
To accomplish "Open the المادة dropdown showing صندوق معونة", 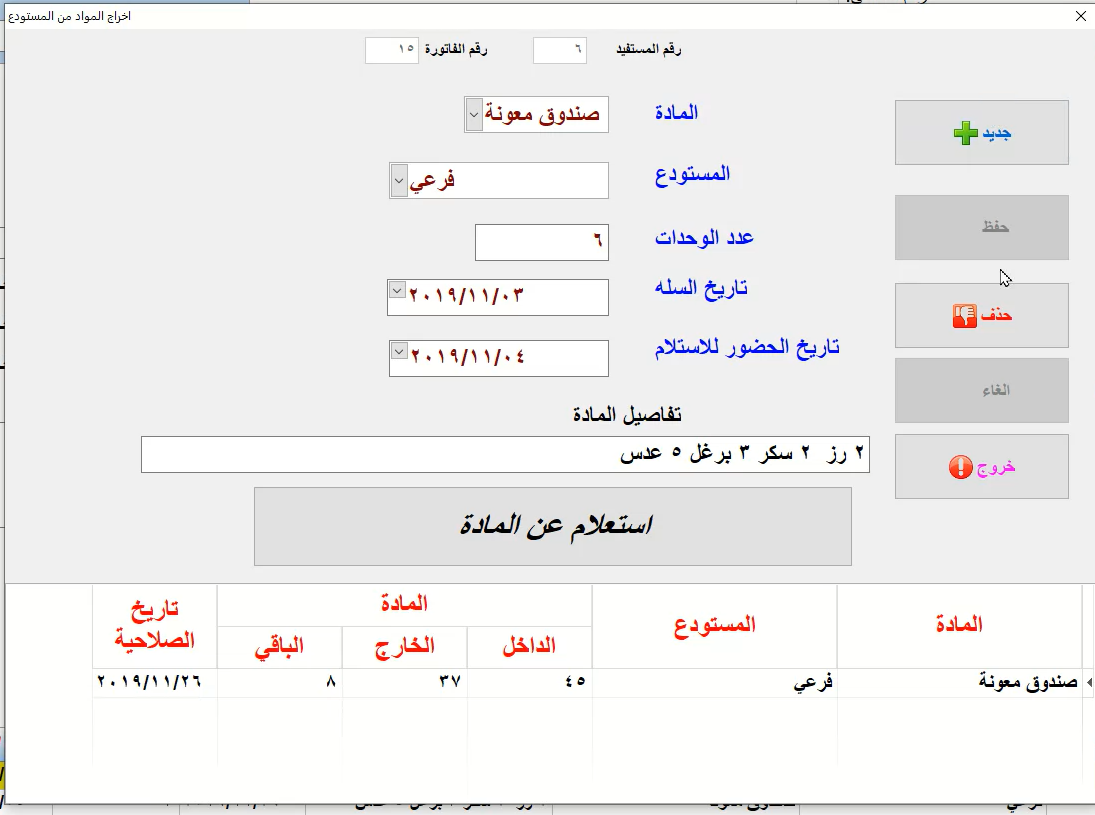I will click(472, 114).
